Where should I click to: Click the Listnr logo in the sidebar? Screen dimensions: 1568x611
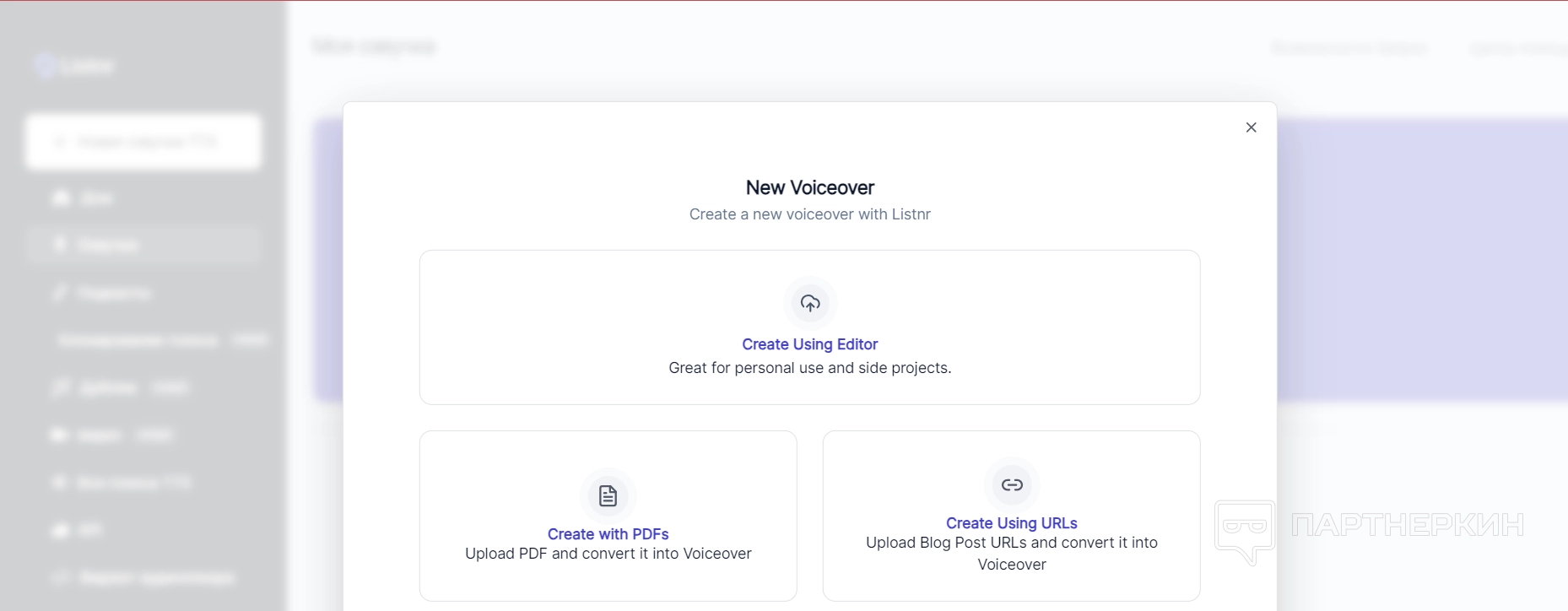[x=73, y=66]
